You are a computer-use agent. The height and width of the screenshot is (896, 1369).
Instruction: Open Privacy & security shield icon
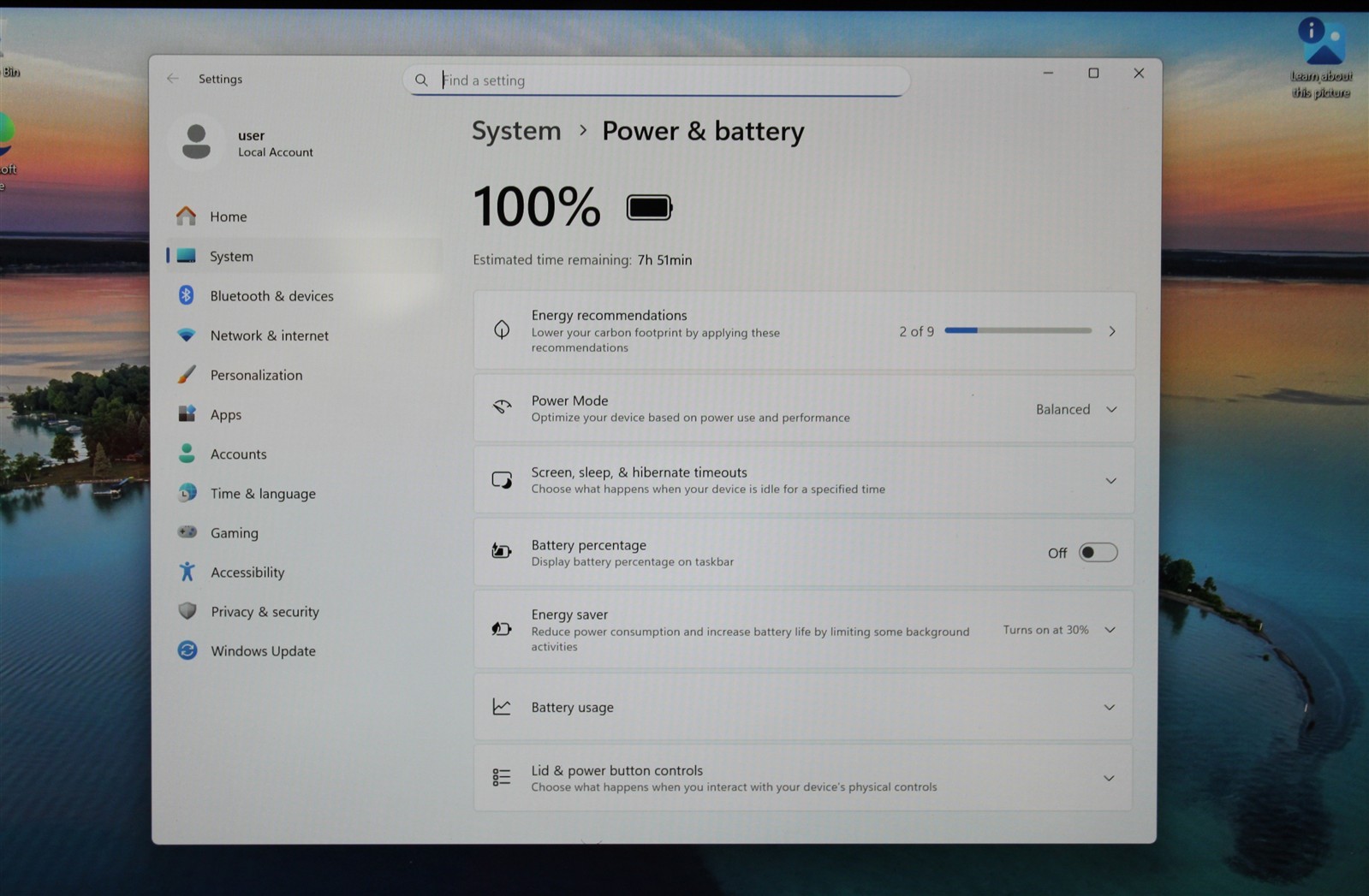click(187, 611)
